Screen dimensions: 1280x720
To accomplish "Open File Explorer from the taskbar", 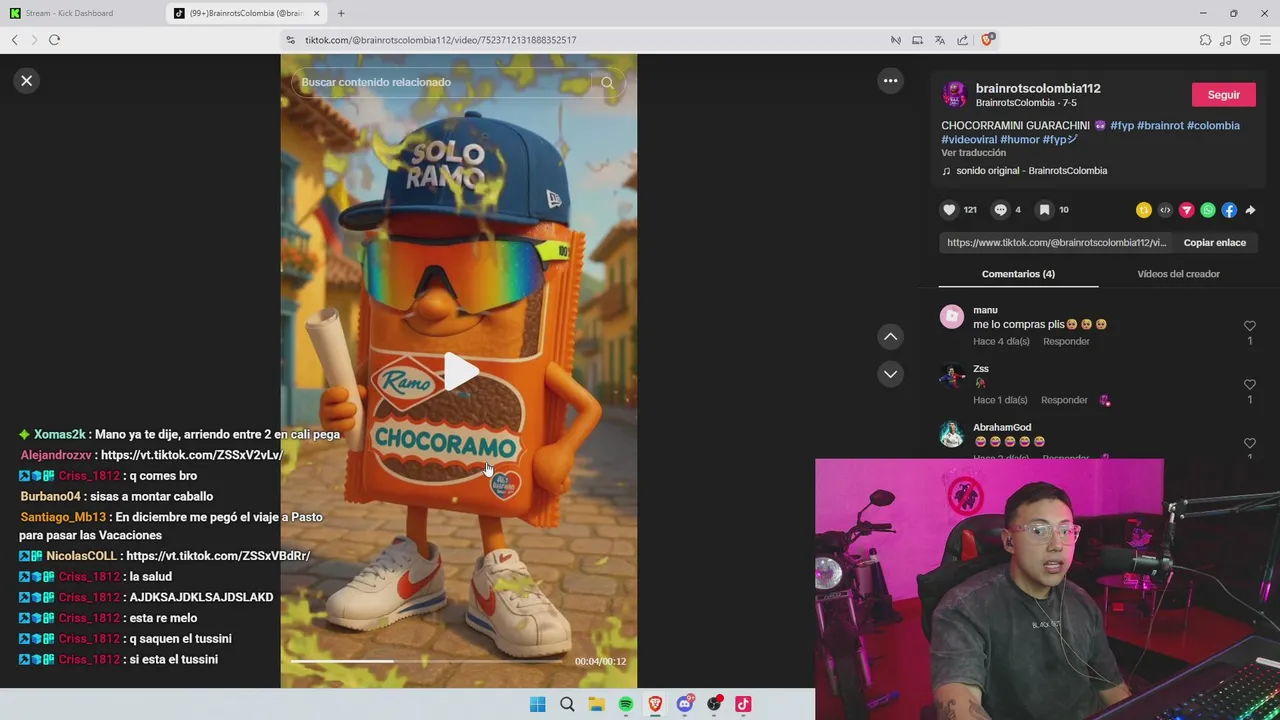I will [x=596, y=705].
